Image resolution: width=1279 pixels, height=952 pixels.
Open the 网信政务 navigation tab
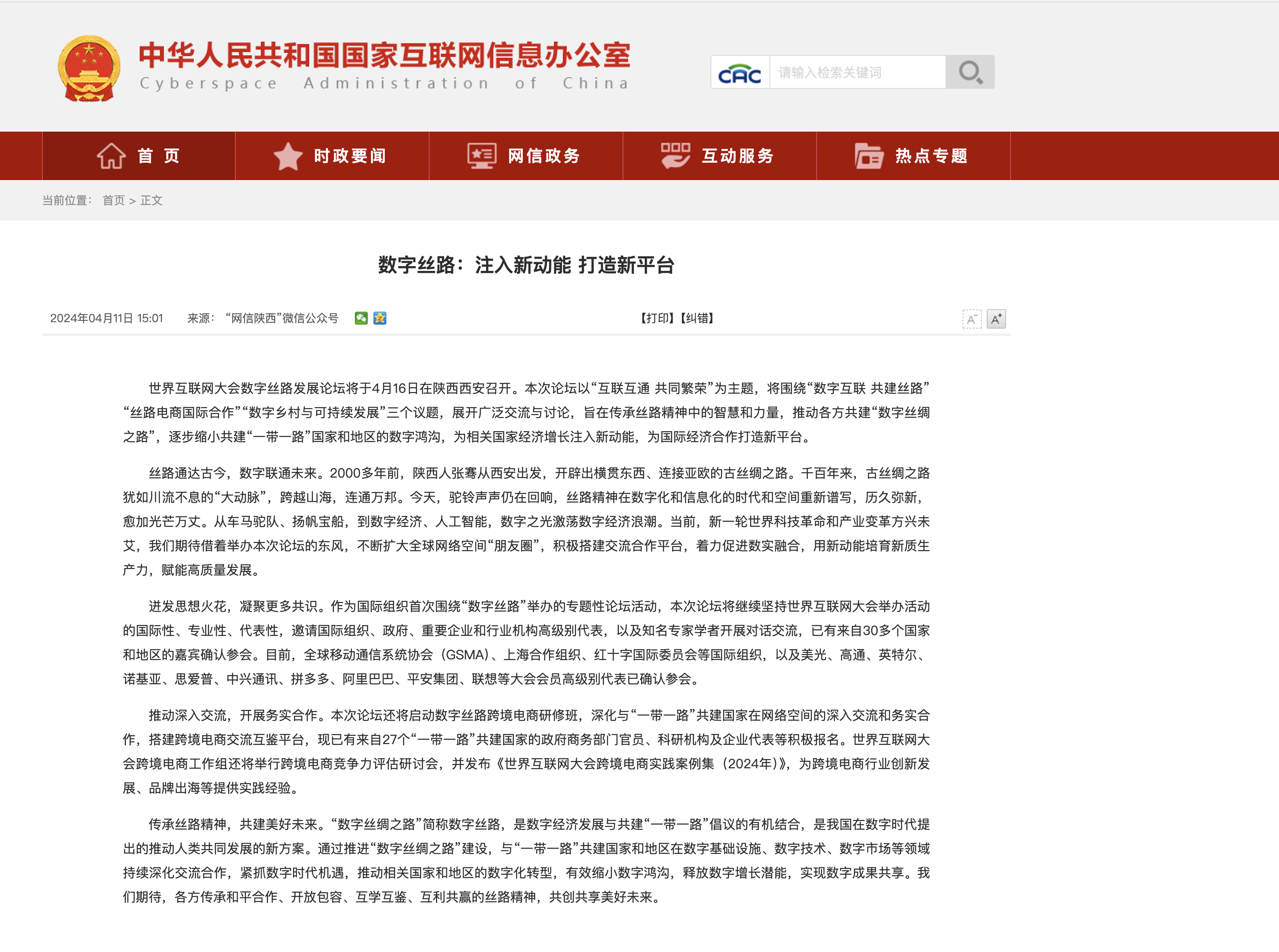tap(526, 155)
